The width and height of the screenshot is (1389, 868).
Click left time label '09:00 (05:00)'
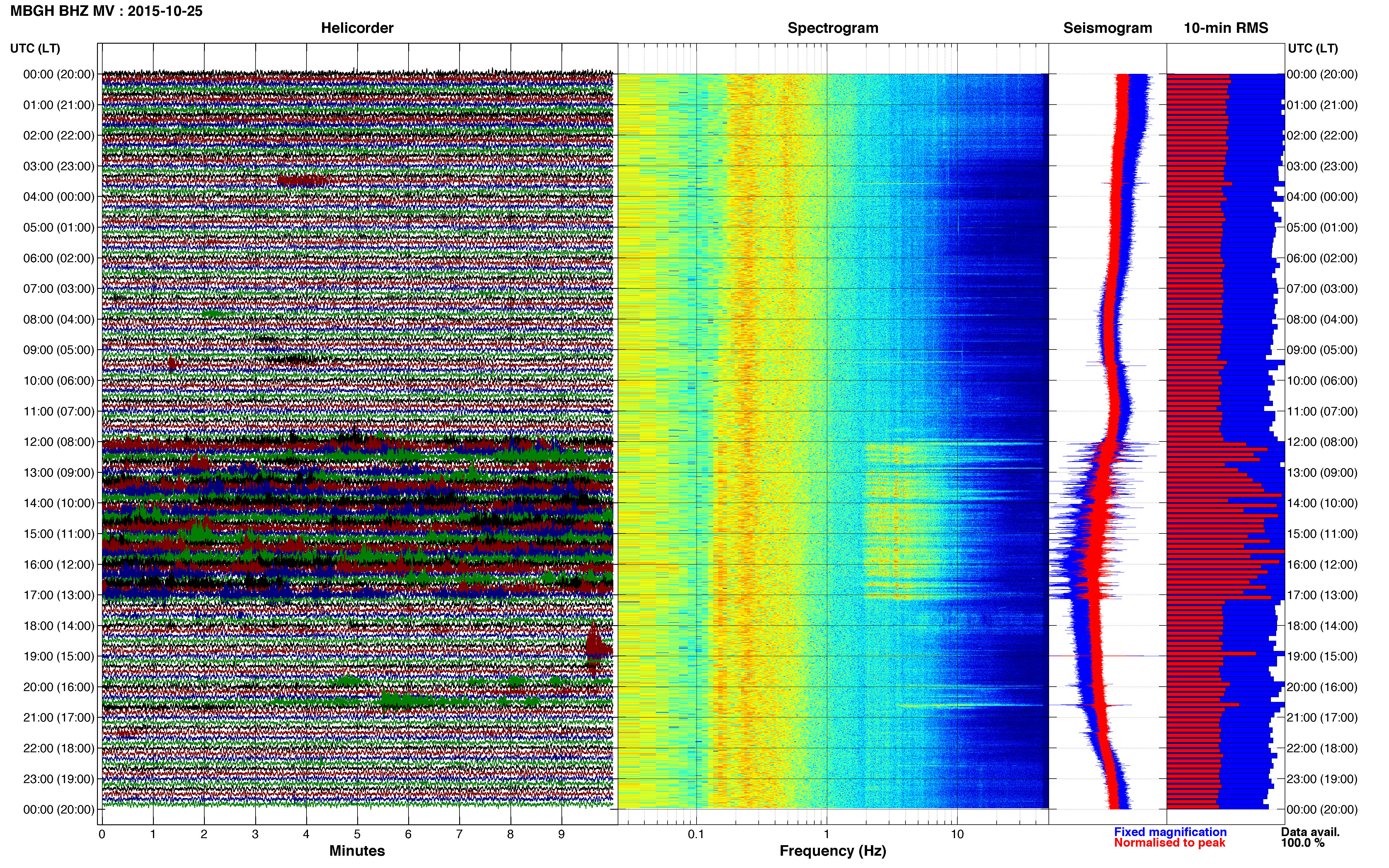pyautogui.click(x=59, y=350)
